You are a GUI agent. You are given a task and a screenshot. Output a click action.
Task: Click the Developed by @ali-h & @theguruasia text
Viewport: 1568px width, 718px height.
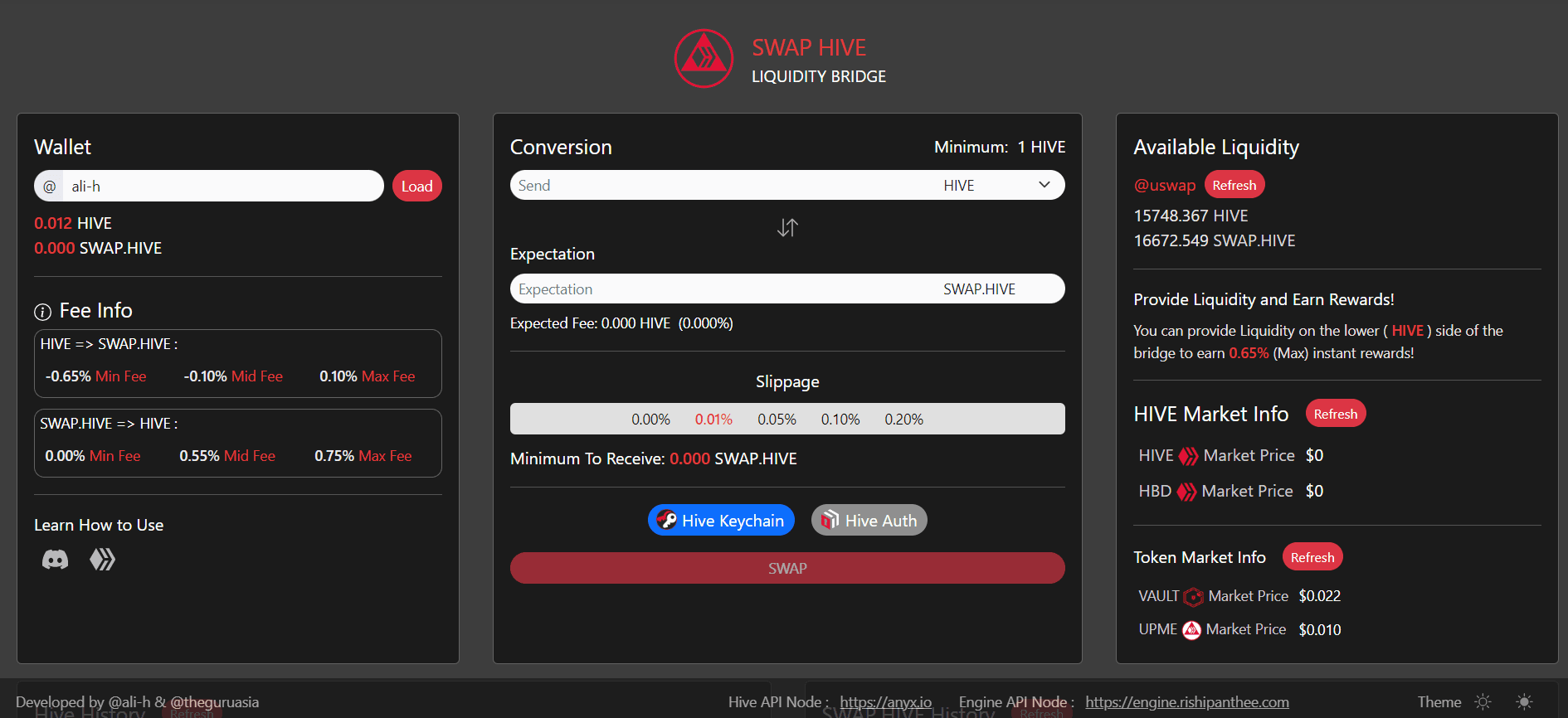[x=138, y=702]
